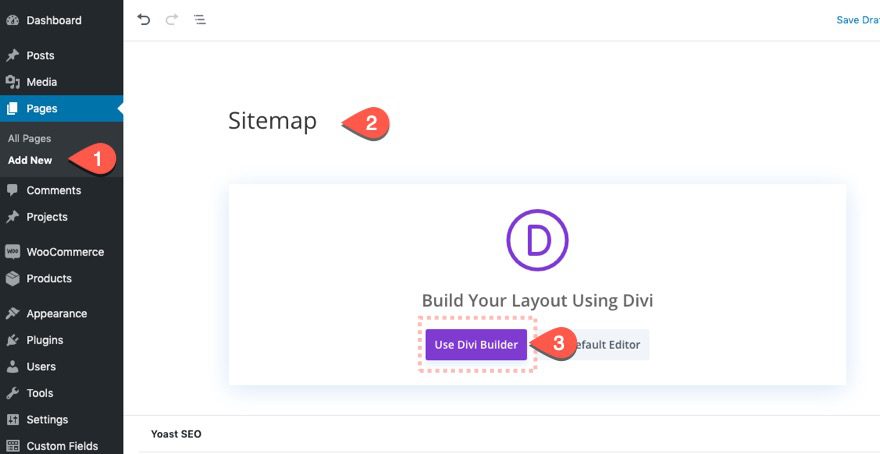Click the Save Draft link
This screenshot has width=880, height=454.
coord(858,20)
